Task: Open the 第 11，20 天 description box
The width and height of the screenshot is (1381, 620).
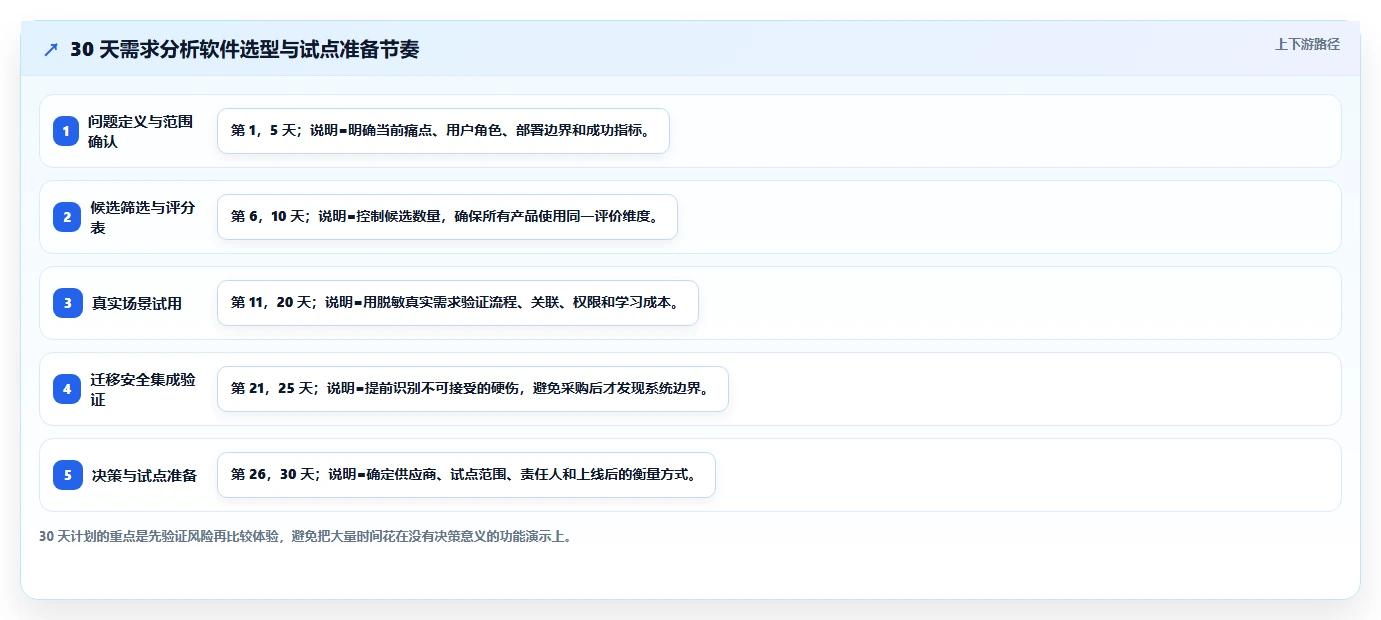Action: point(457,303)
